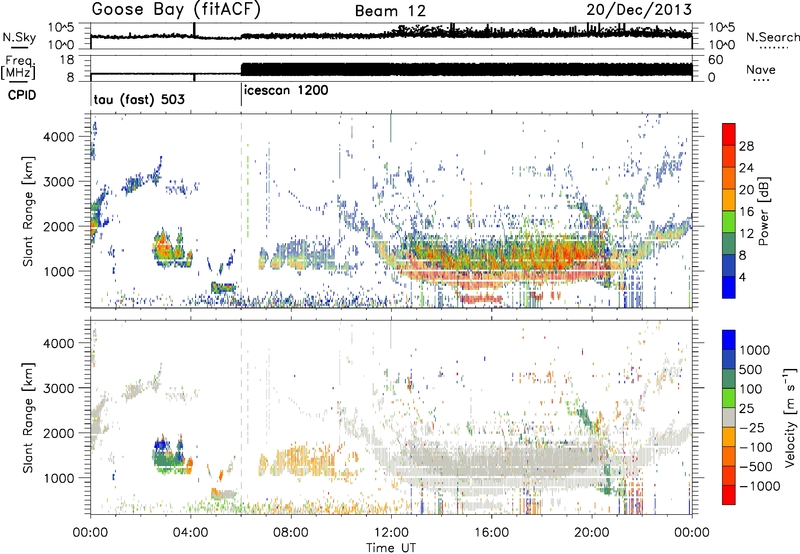Viewport: 800px width, 554px height.
Task: Click the '28' value on Power colorbar
Action: coord(746,146)
